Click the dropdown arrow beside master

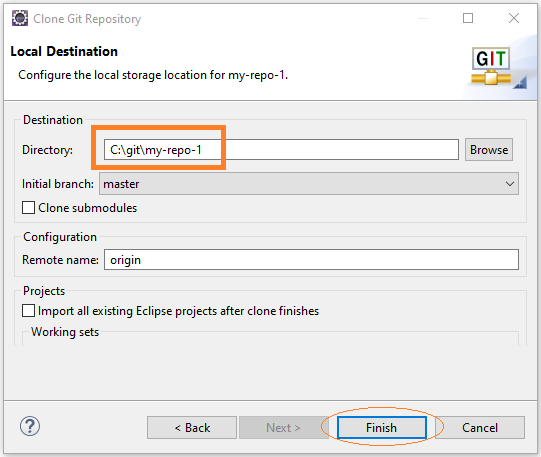(x=510, y=184)
